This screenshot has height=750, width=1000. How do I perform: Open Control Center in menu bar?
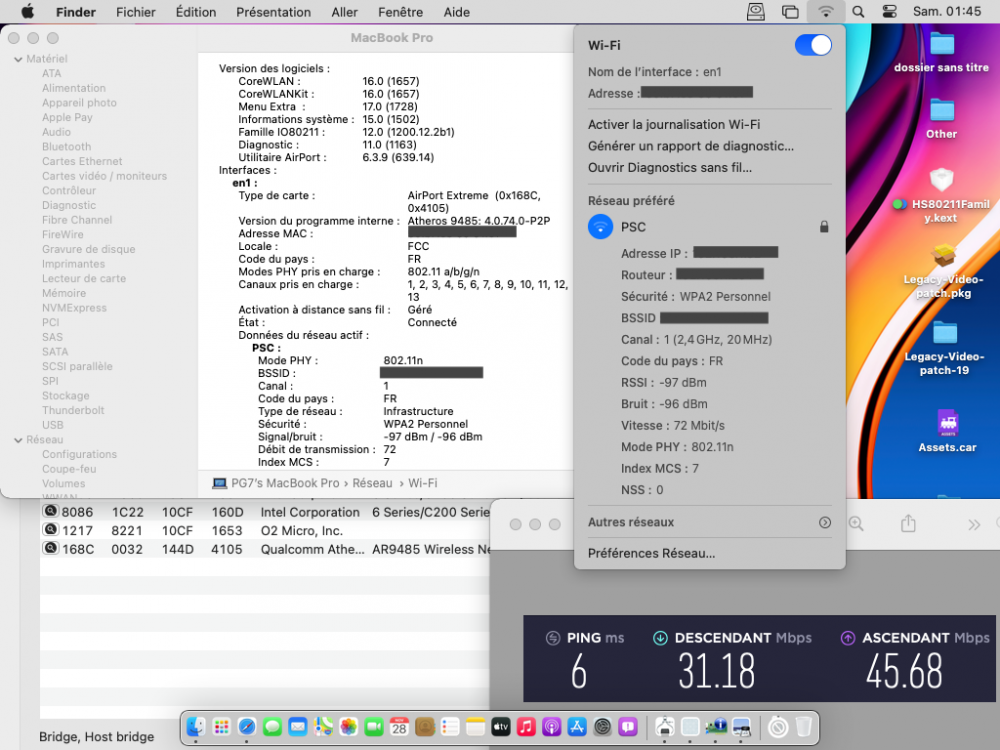pos(890,11)
